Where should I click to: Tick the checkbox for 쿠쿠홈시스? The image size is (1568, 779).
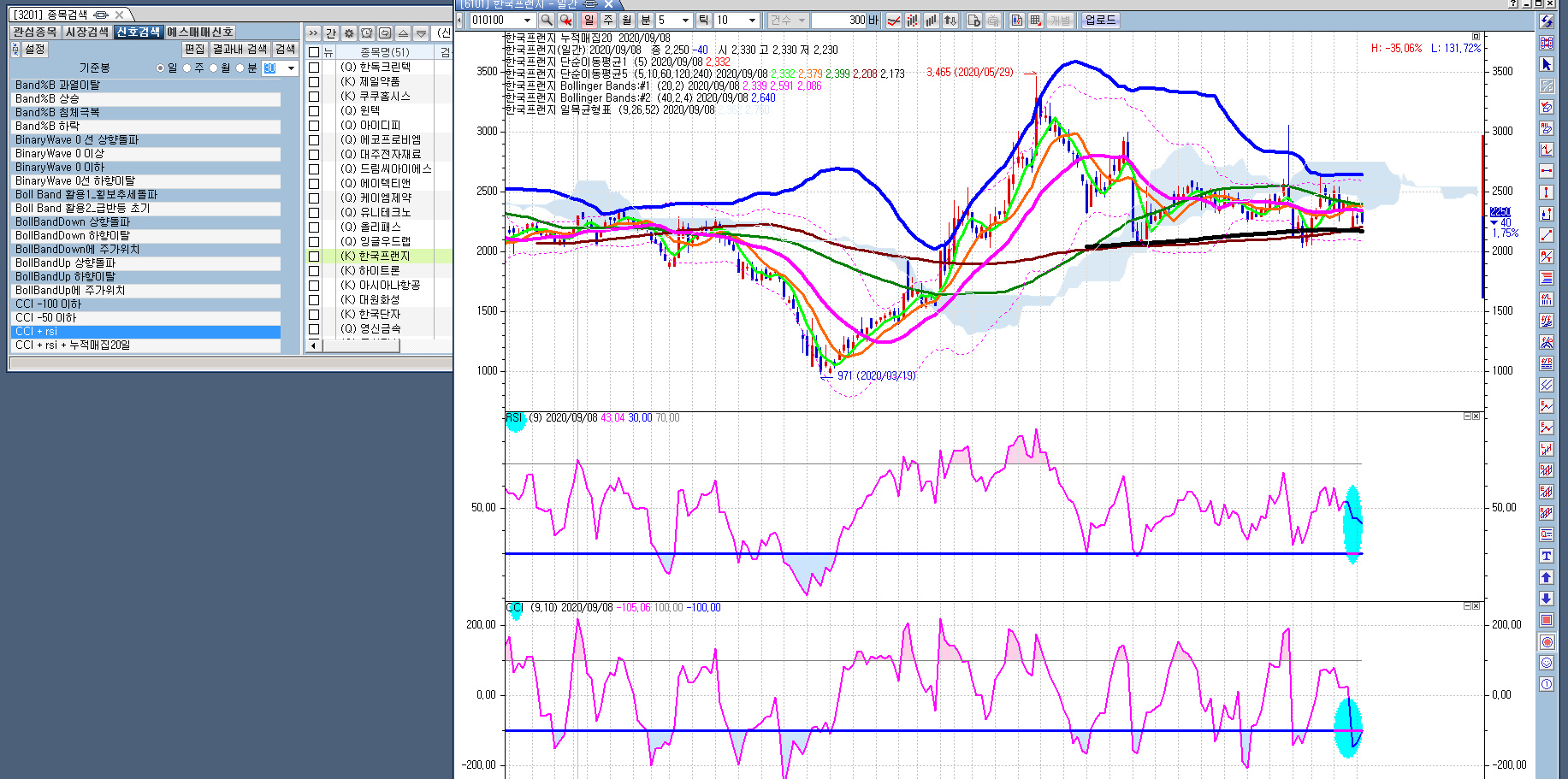click(x=314, y=96)
